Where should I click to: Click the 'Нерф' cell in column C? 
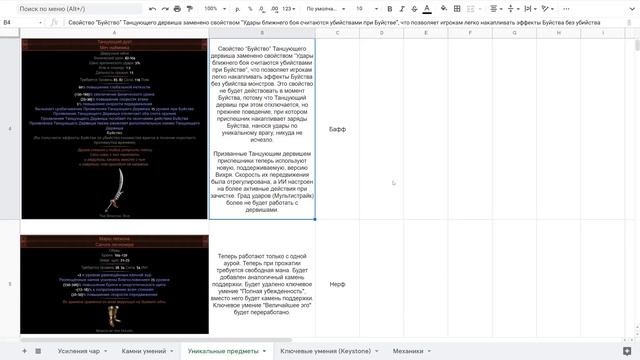click(x=337, y=284)
